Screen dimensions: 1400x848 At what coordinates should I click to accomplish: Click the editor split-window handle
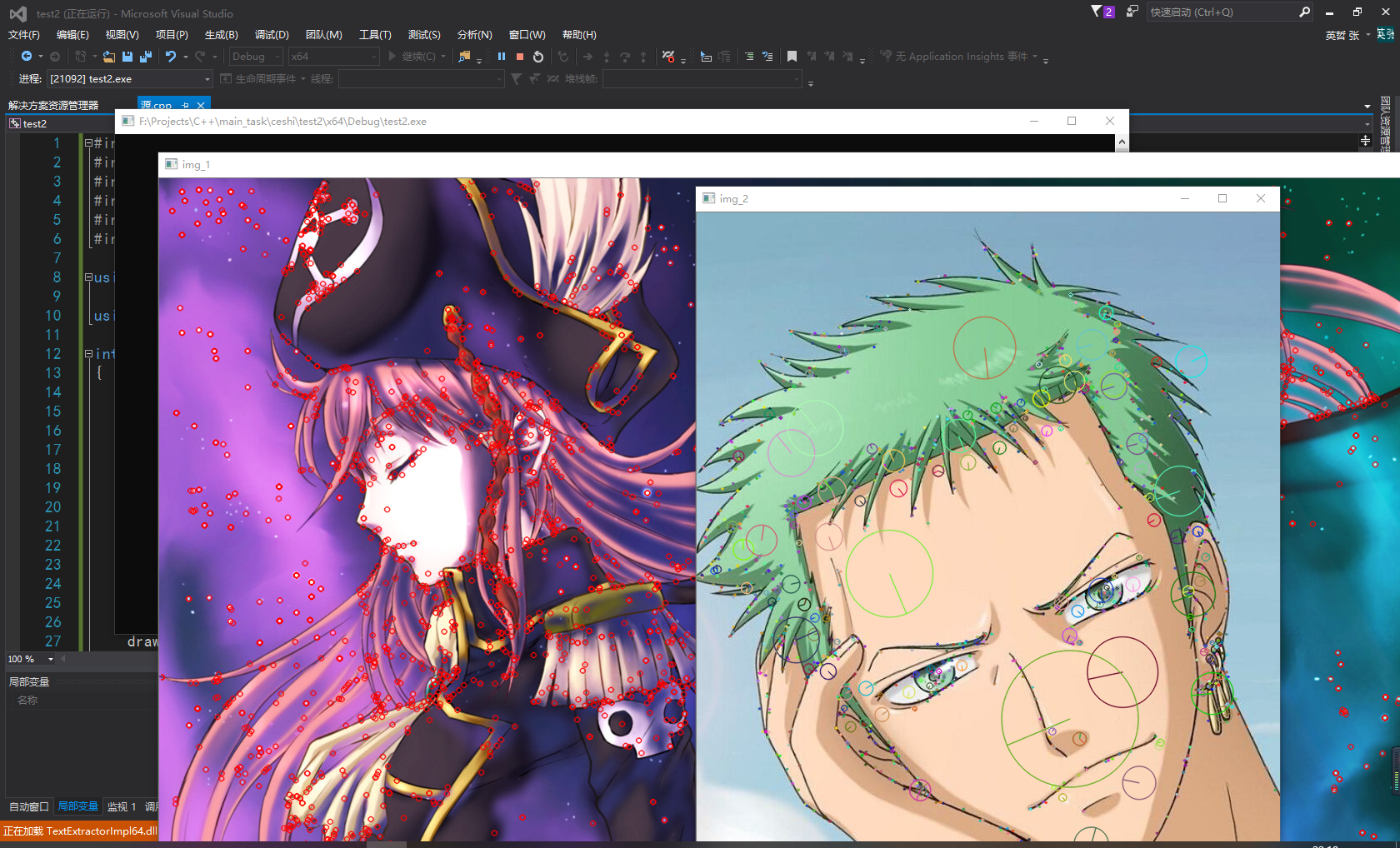pos(1365,141)
